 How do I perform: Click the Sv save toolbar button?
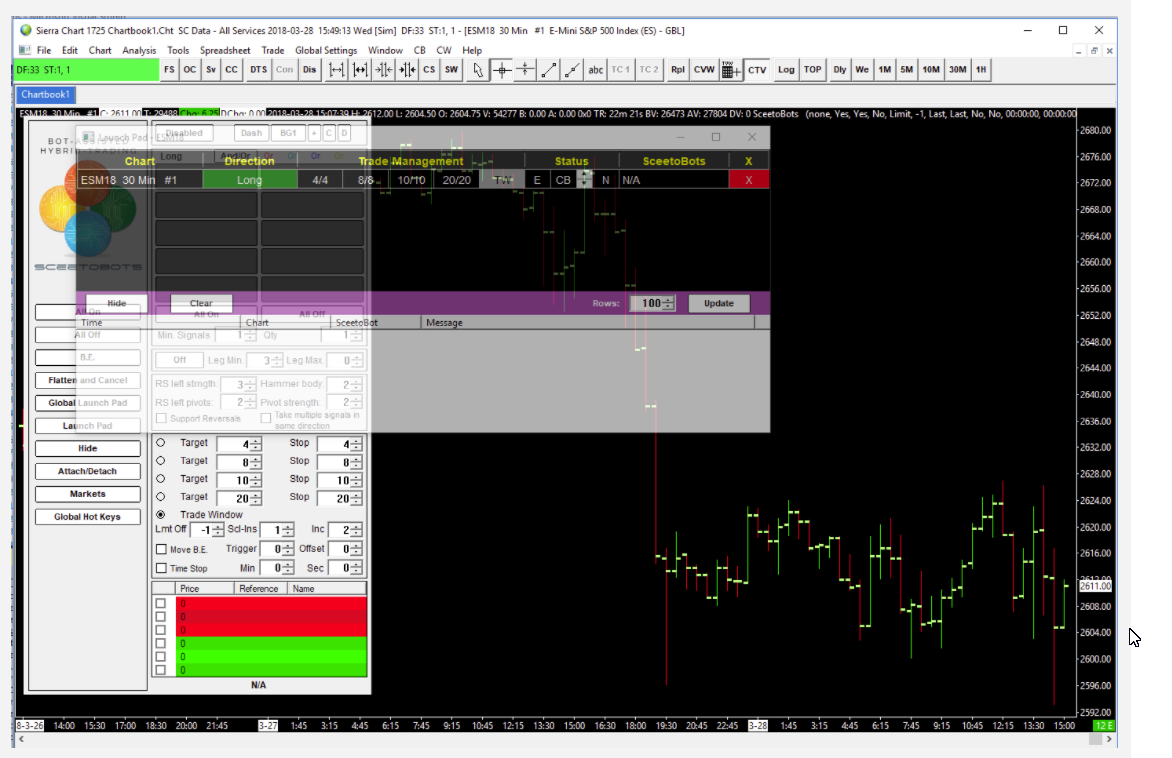click(x=211, y=70)
